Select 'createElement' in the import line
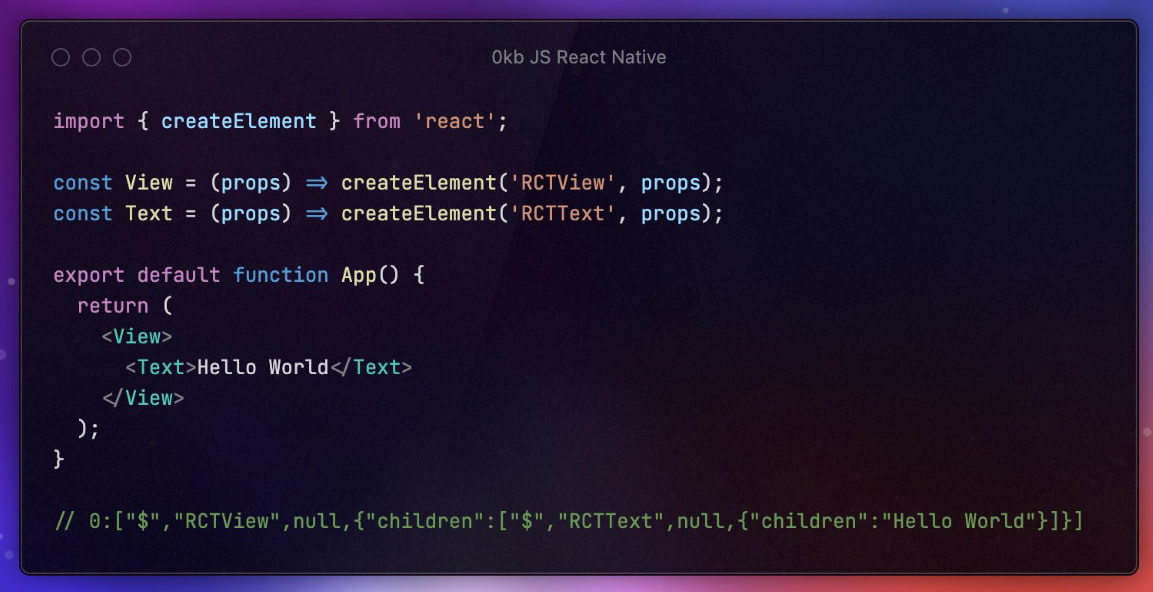This screenshot has height=592, width=1153. click(239, 121)
